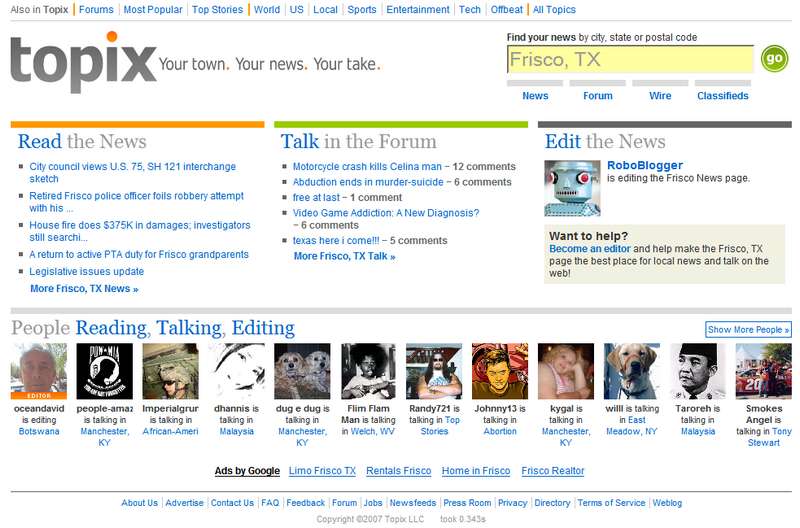The height and width of the screenshot is (528, 800).
Task: Open Taroreh's portrait avatar
Action: click(697, 371)
